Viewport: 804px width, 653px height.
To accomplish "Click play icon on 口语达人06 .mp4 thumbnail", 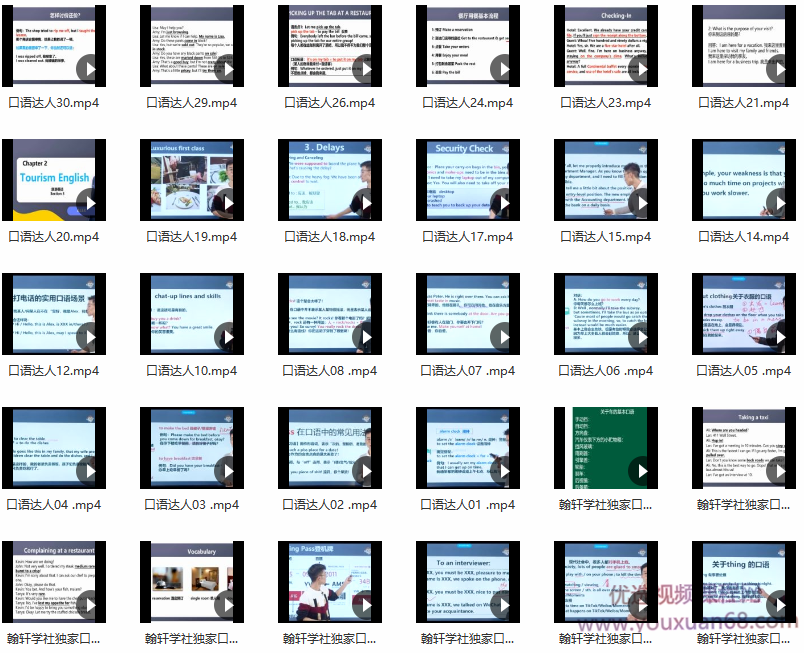I will click(641, 338).
